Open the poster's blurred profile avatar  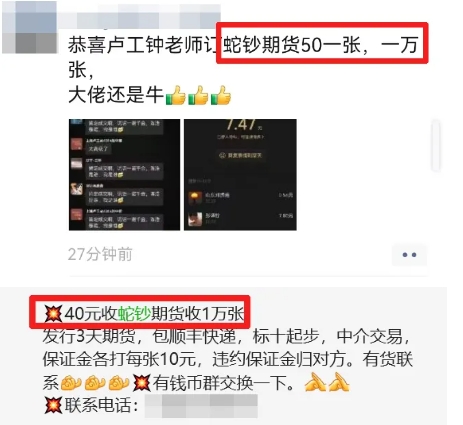pos(29,27)
